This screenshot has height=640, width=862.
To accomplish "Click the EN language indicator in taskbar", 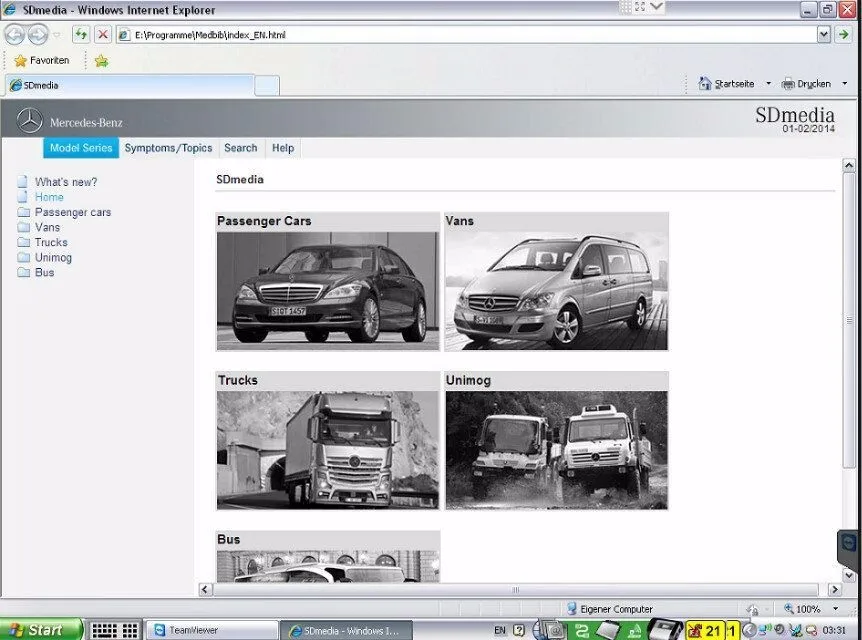I will 500,630.
